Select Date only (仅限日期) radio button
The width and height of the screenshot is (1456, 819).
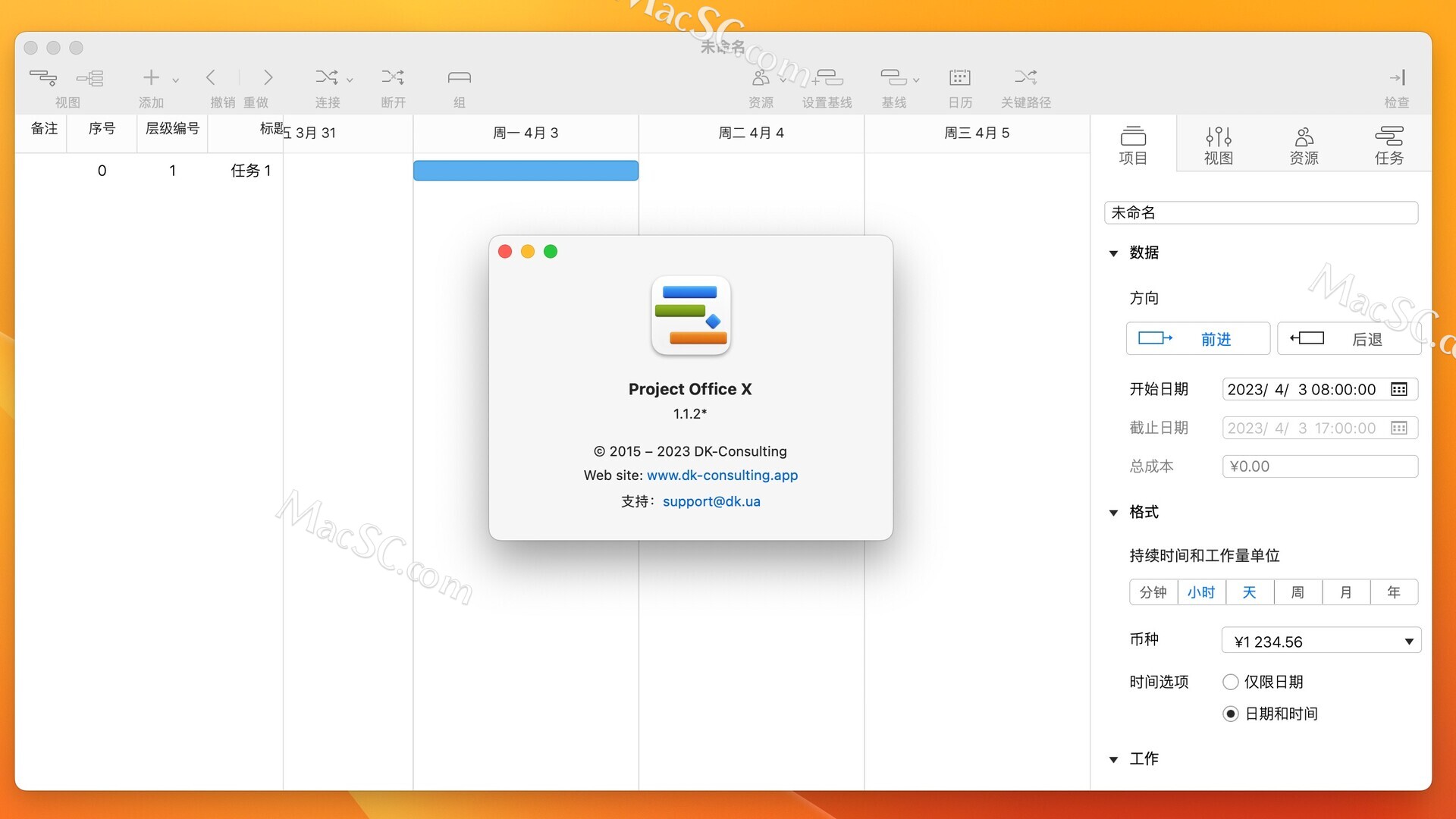pos(1230,682)
